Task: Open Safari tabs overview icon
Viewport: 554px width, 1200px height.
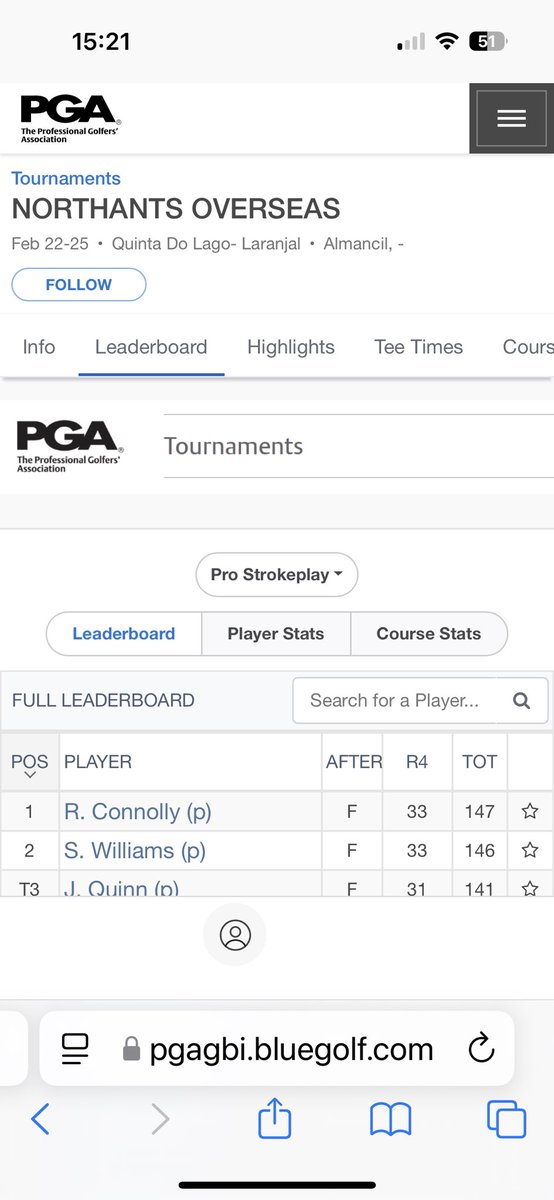Action: [506, 1119]
